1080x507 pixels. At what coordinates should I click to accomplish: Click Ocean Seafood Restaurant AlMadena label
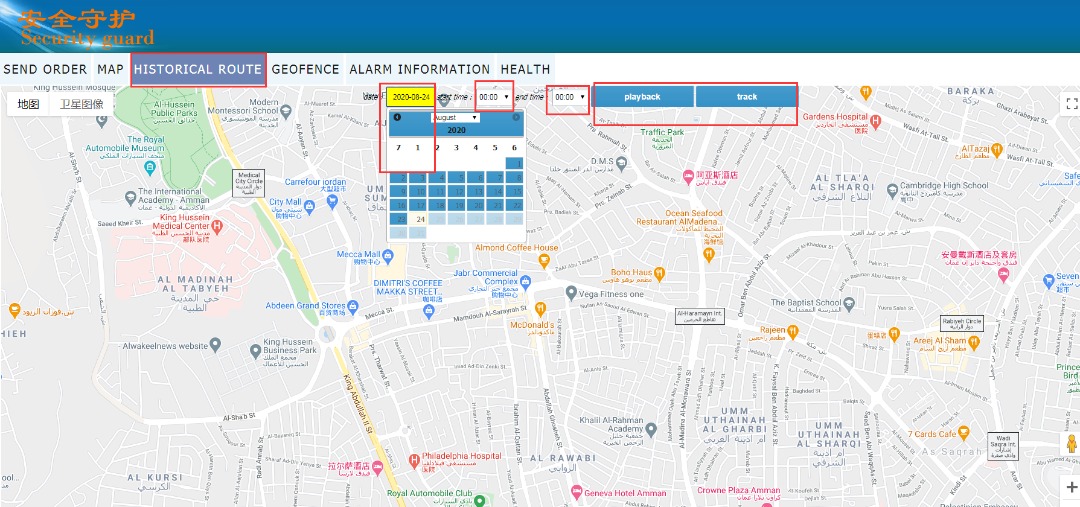tap(678, 218)
